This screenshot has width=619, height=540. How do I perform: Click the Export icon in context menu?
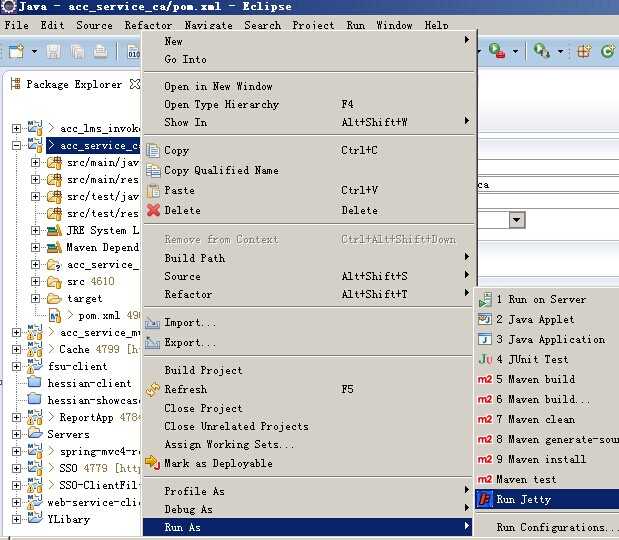152,343
